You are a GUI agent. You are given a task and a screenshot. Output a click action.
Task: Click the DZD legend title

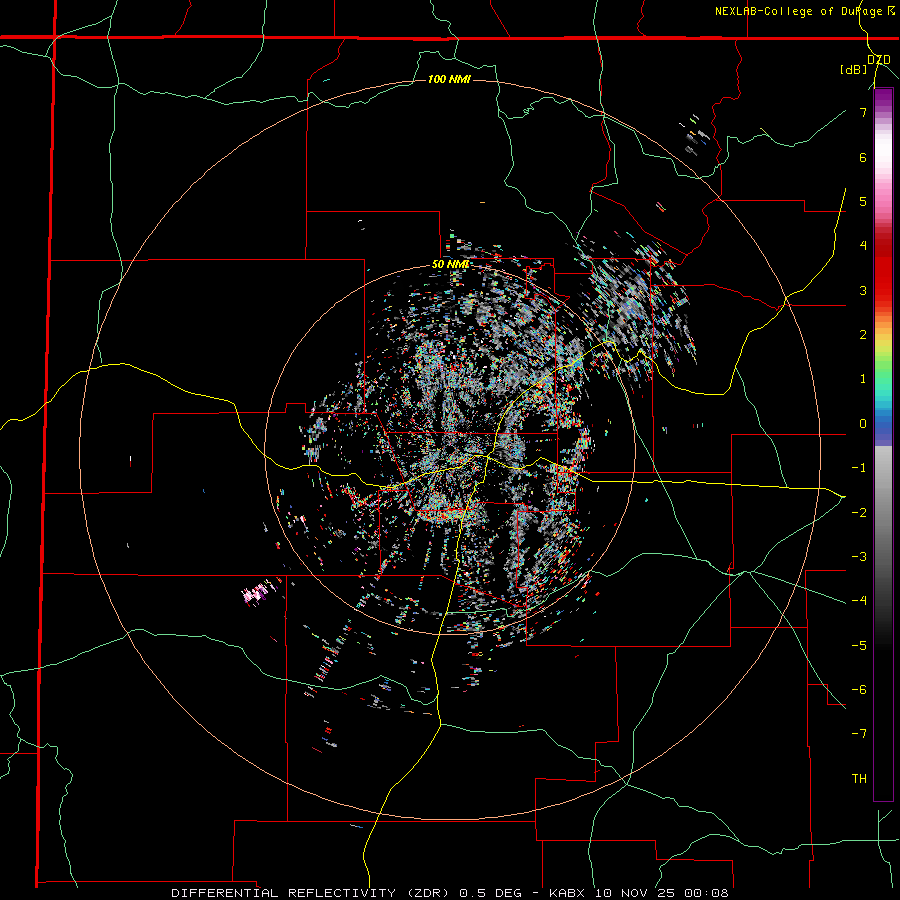879,60
